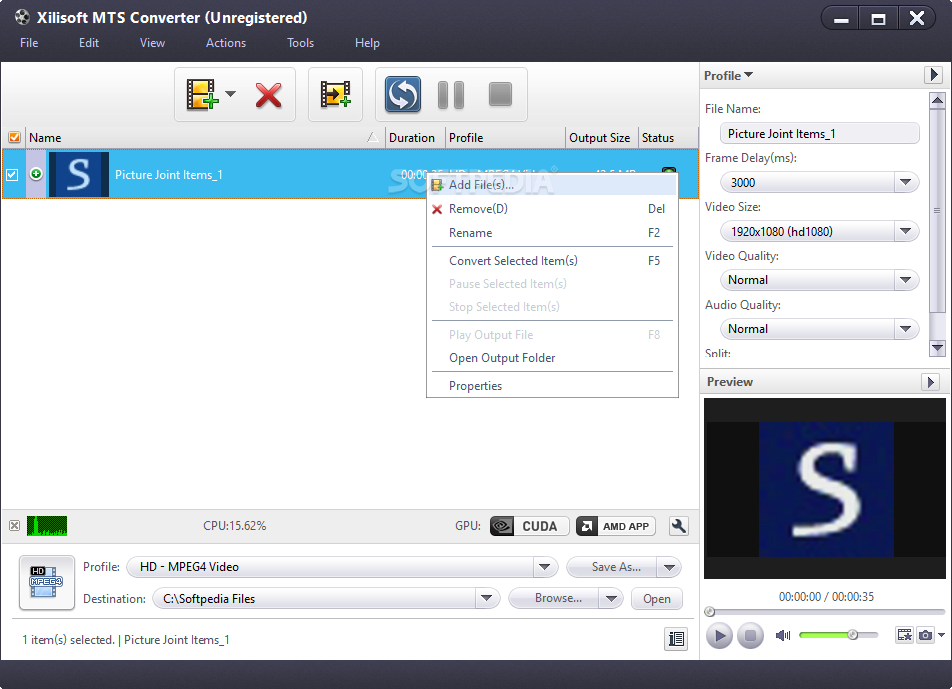Choose Add File(s)... in the context menu
This screenshot has height=689, width=952.
pos(552,185)
